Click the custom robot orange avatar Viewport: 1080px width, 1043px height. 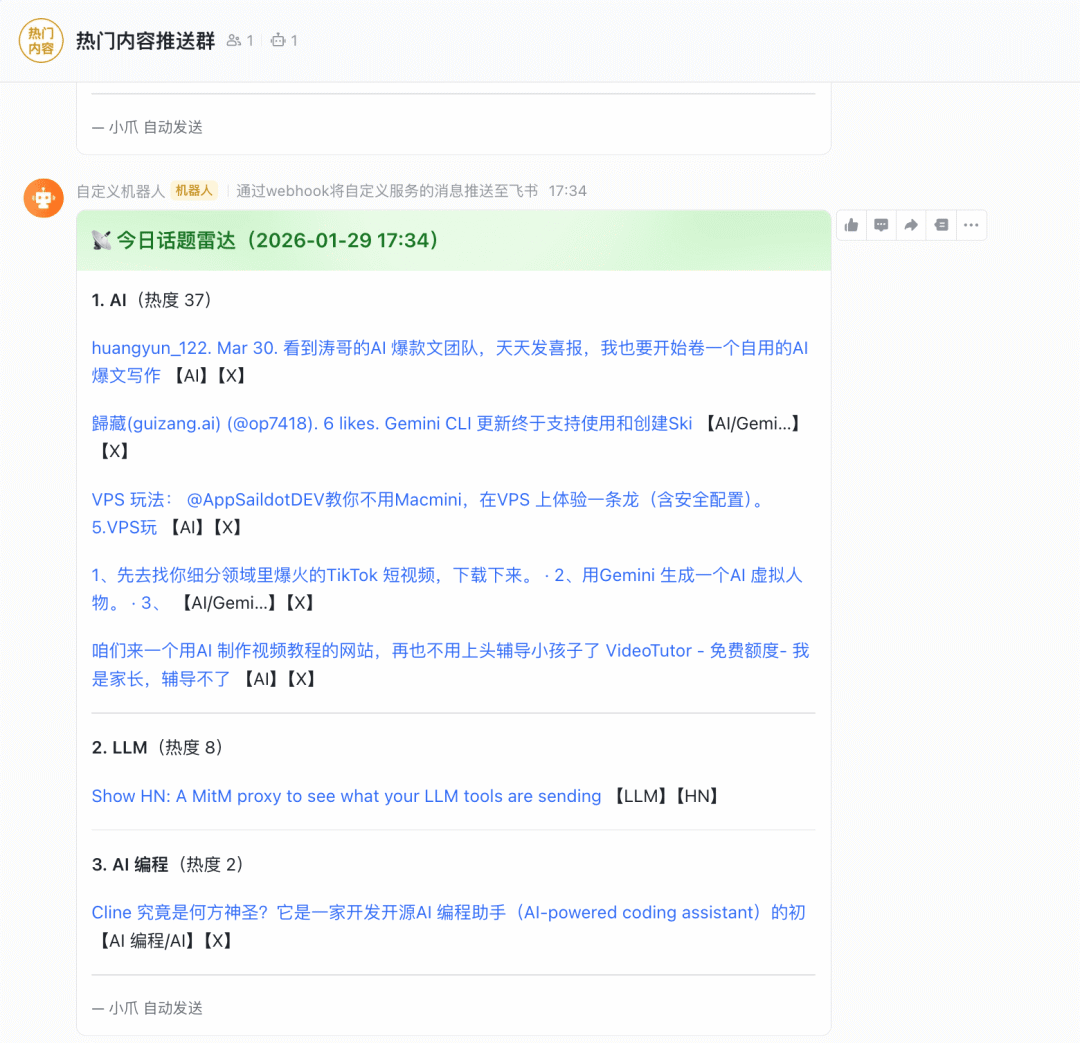(x=43, y=198)
